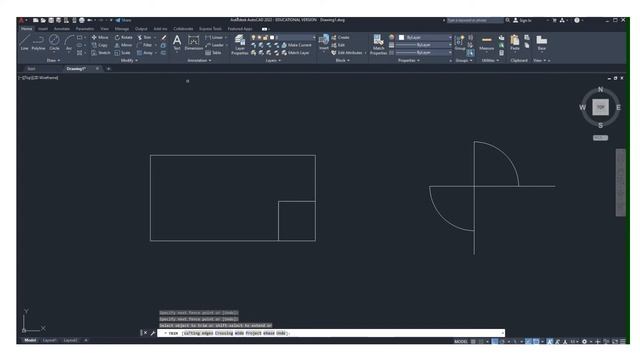640x360 pixels.
Task: Click the Move tool
Action: pos(100,37)
